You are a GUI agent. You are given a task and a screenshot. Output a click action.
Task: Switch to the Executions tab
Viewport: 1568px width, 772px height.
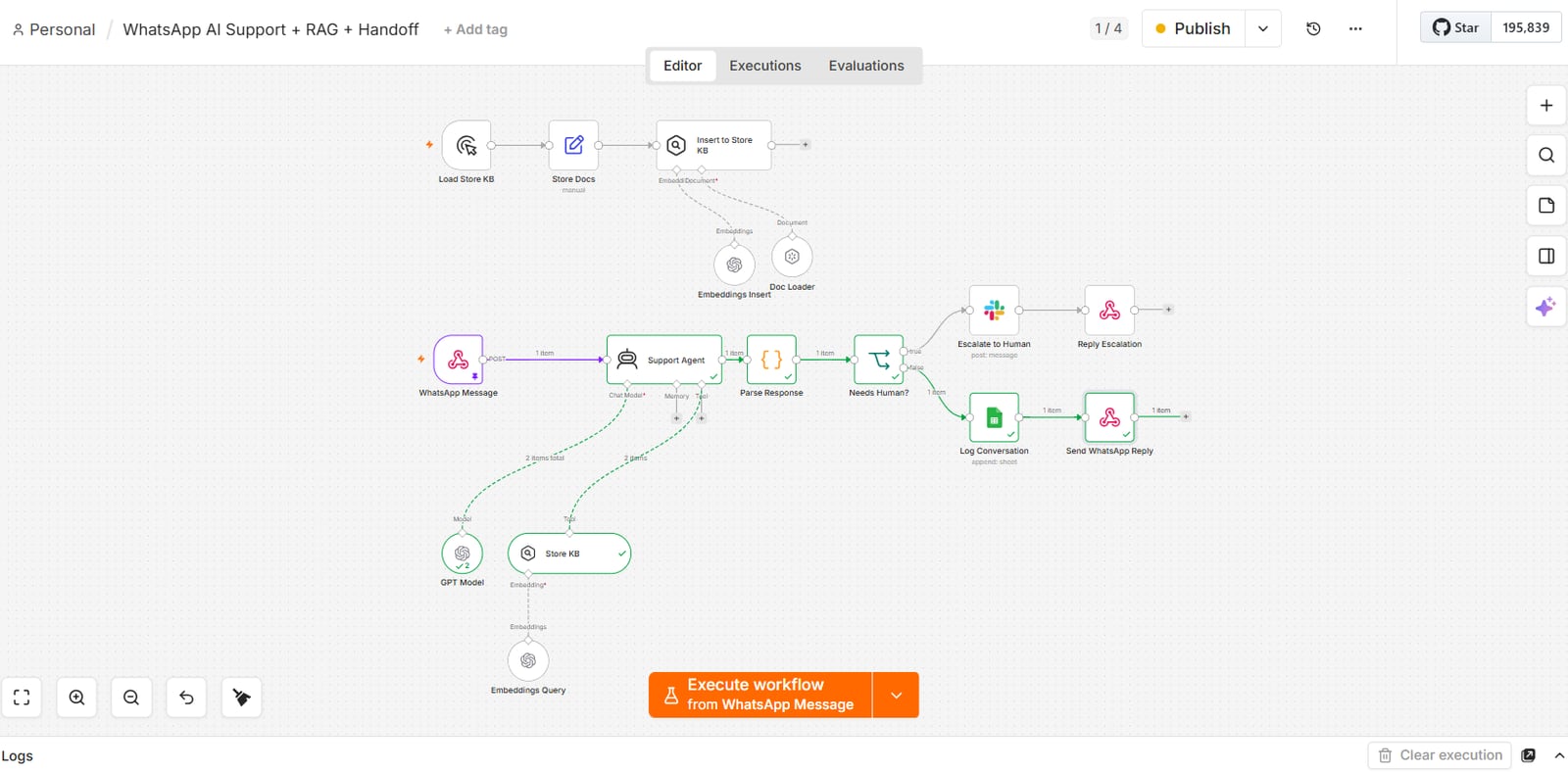click(765, 66)
